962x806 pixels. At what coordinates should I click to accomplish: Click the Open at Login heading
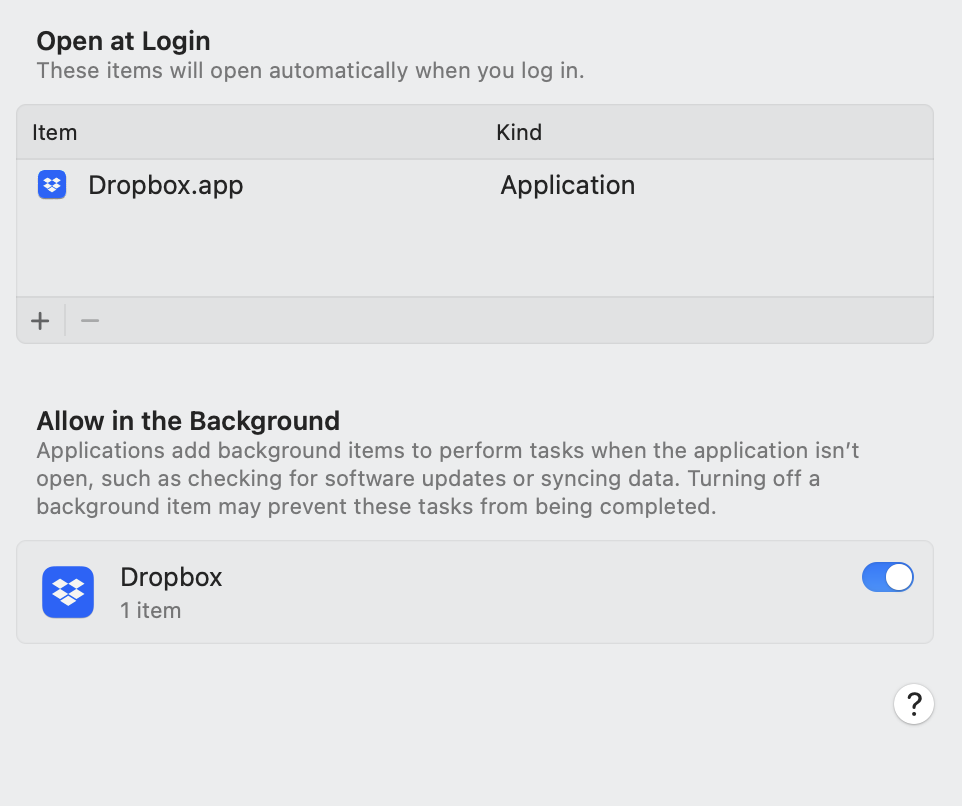123,41
